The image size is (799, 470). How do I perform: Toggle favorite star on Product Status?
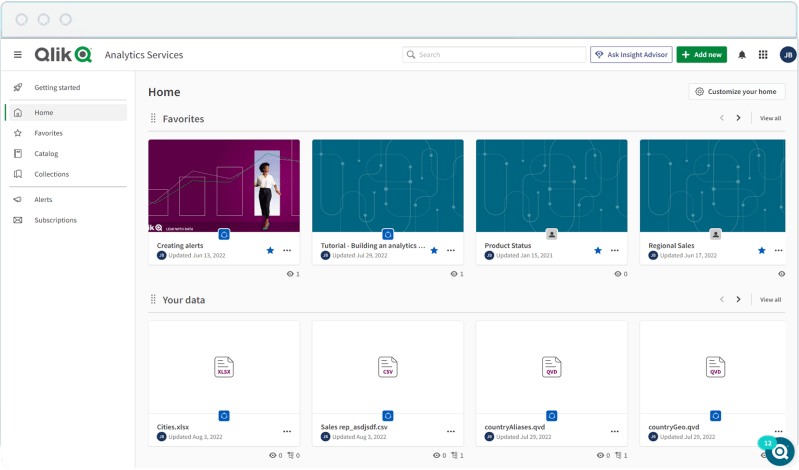598,250
